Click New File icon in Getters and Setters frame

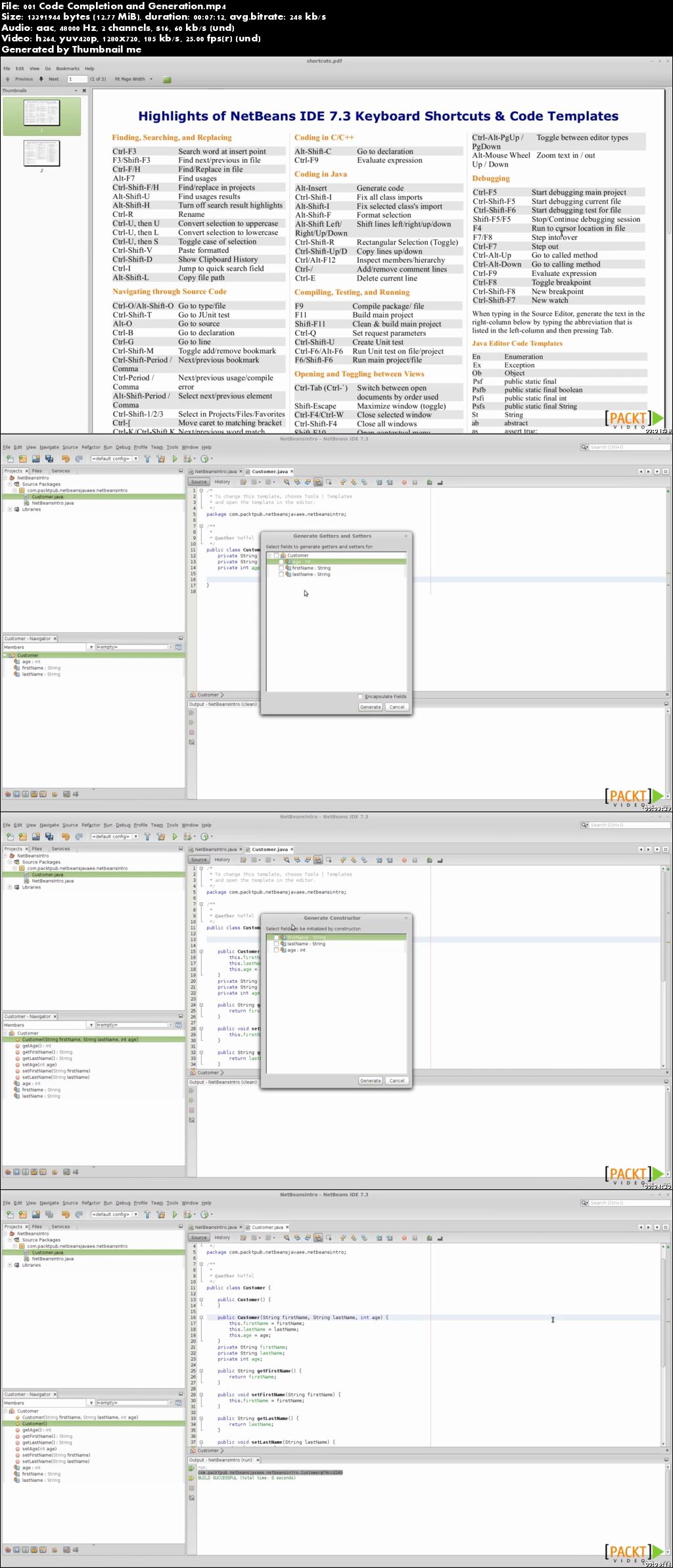pyautogui.click(x=9, y=459)
